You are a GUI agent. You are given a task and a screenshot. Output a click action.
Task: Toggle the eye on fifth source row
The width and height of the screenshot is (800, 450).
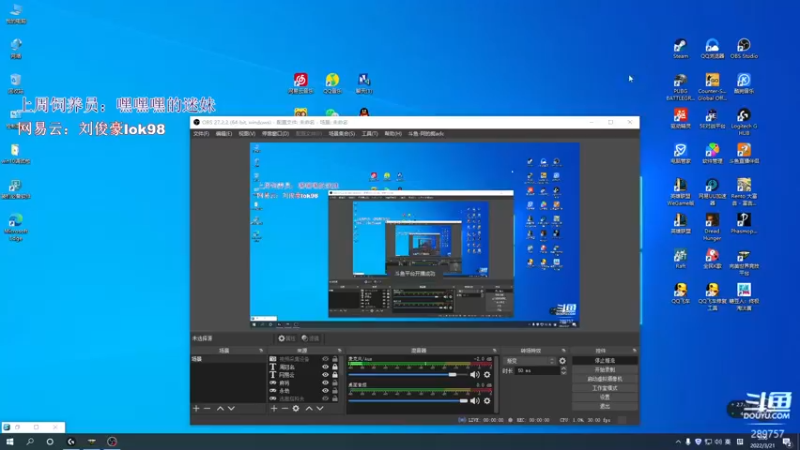tap(325, 391)
